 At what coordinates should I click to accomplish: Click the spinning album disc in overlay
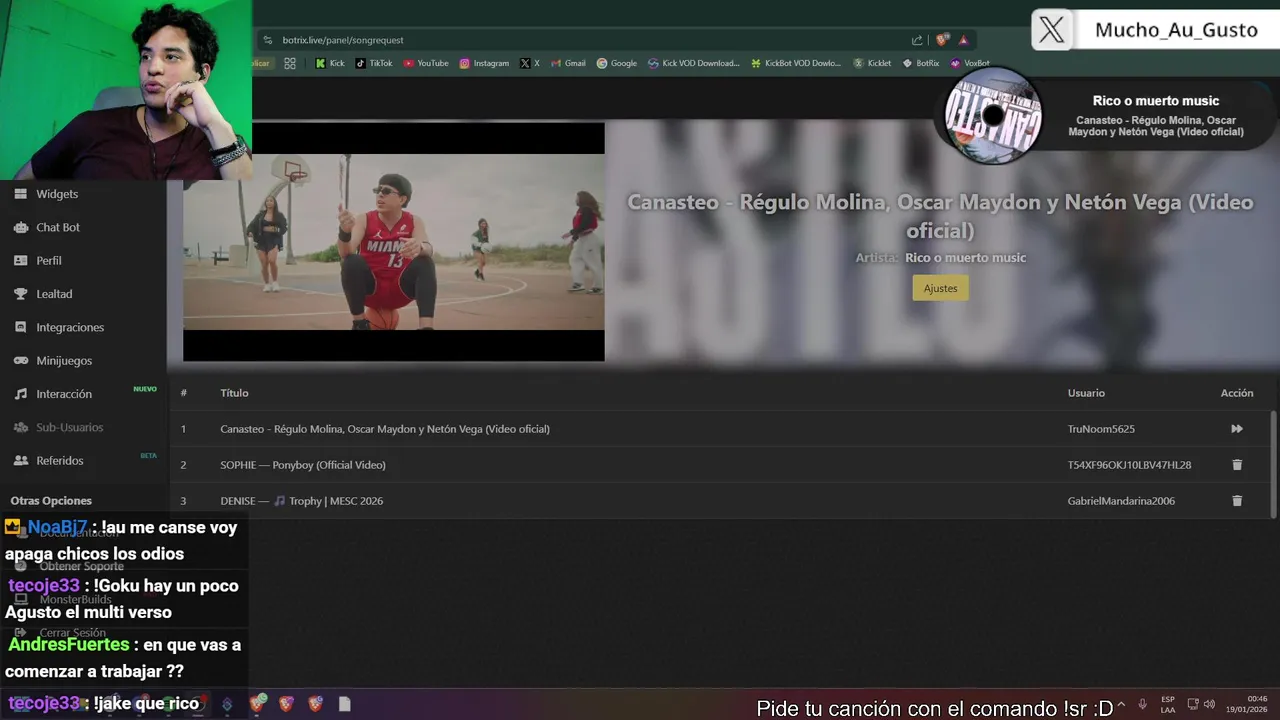click(x=993, y=116)
